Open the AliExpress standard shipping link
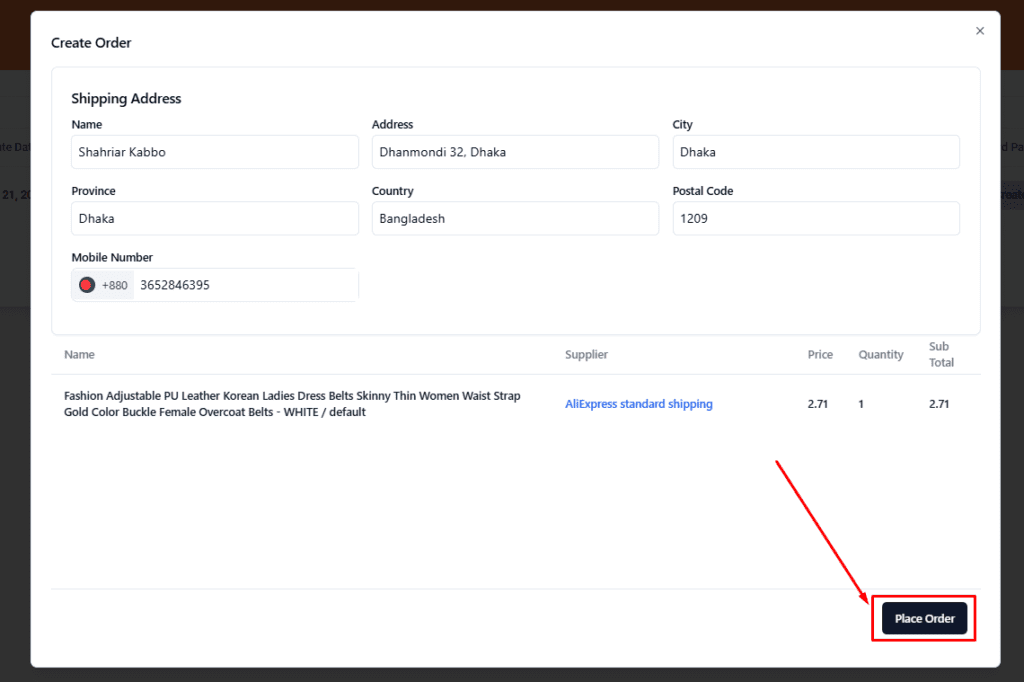Viewport: 1024px width, 682px height. click(x=638, y=404)
